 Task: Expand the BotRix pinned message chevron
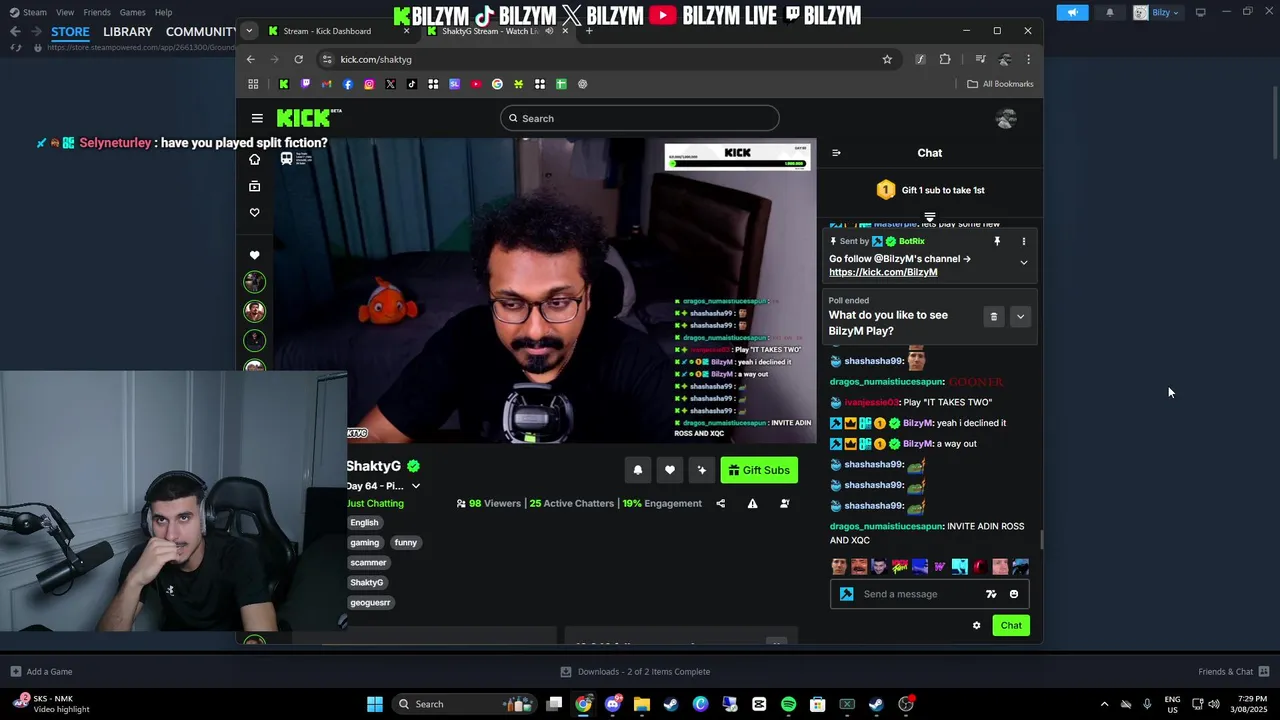tap(1023, 262)
